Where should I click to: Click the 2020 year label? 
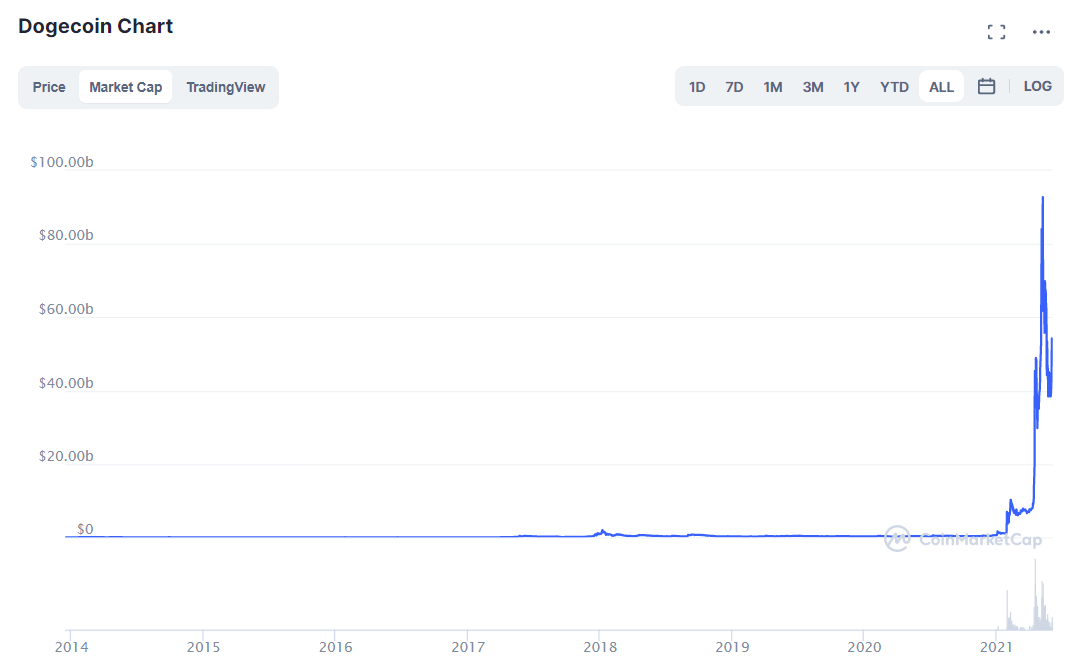pos(864,647)
